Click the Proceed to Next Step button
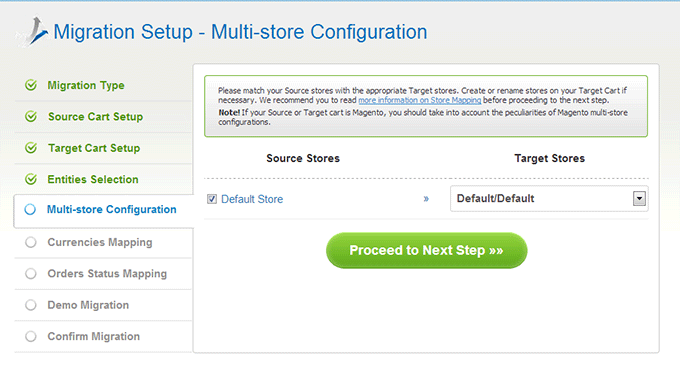Screen dimensions: 680x381 (427, 251)
